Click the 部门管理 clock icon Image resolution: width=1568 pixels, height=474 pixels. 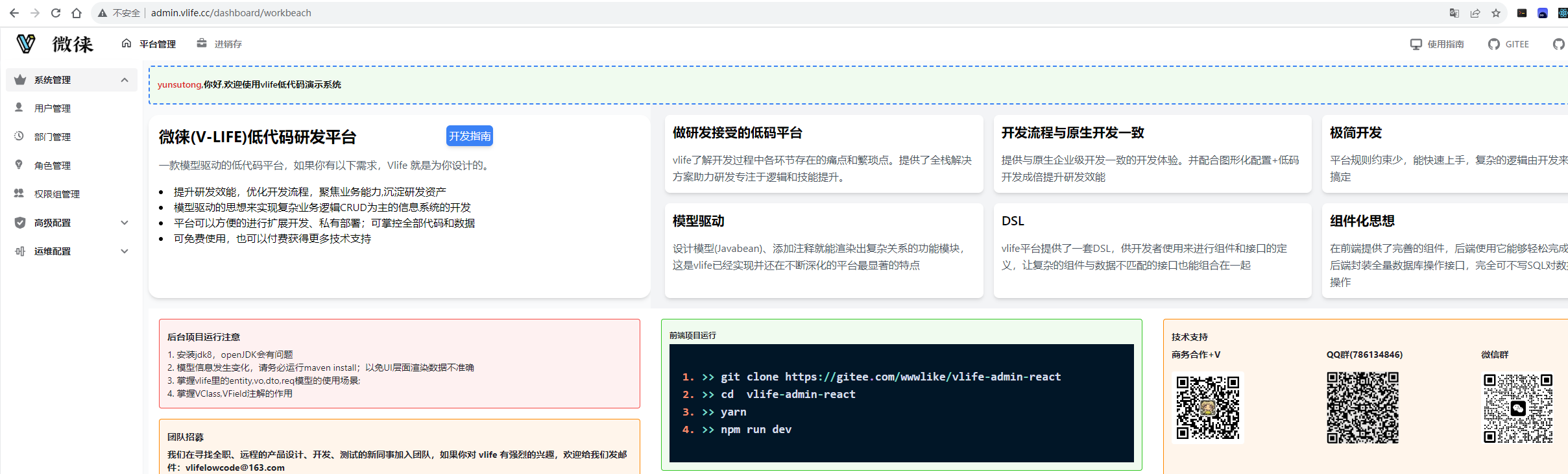pos(19,136)
